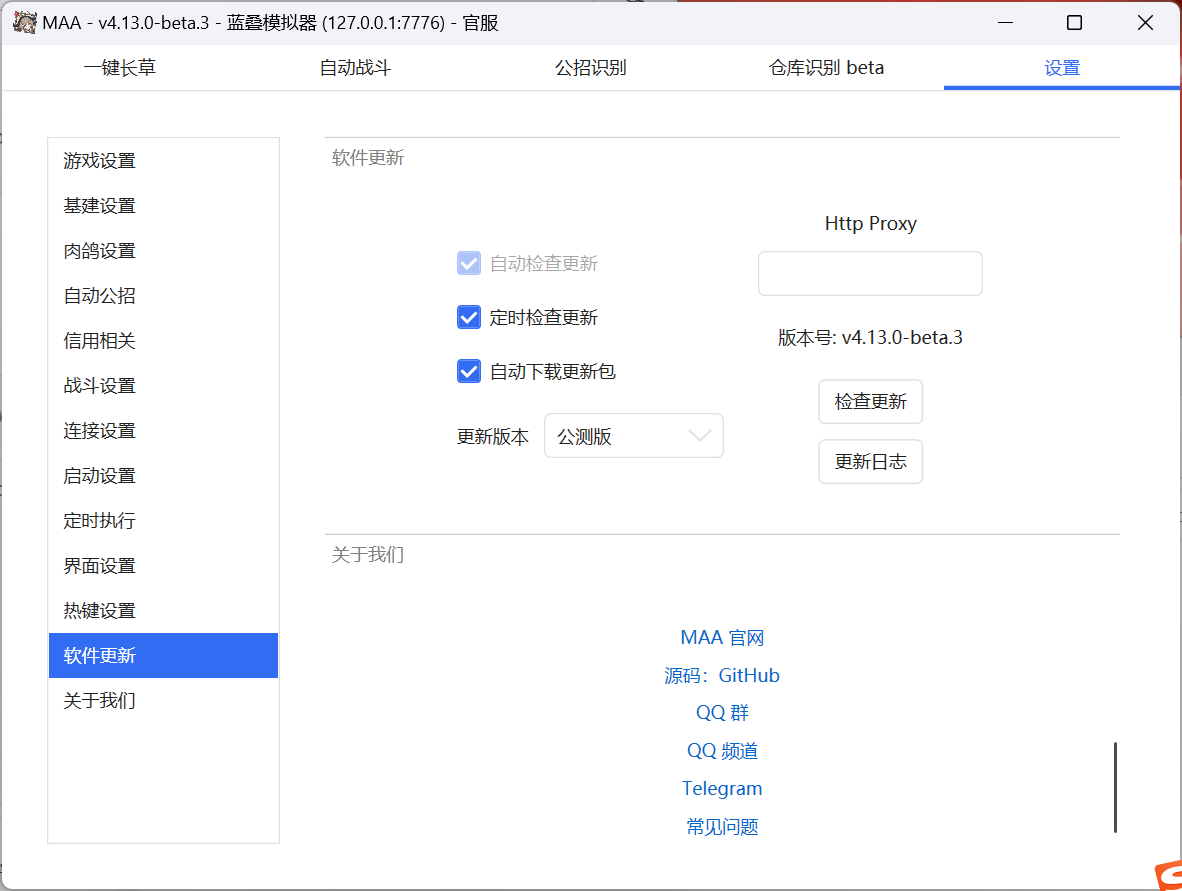1182x891 pixels.
Task: Toggle the 自动检查更新 checkbox
Action: (469, 262)
